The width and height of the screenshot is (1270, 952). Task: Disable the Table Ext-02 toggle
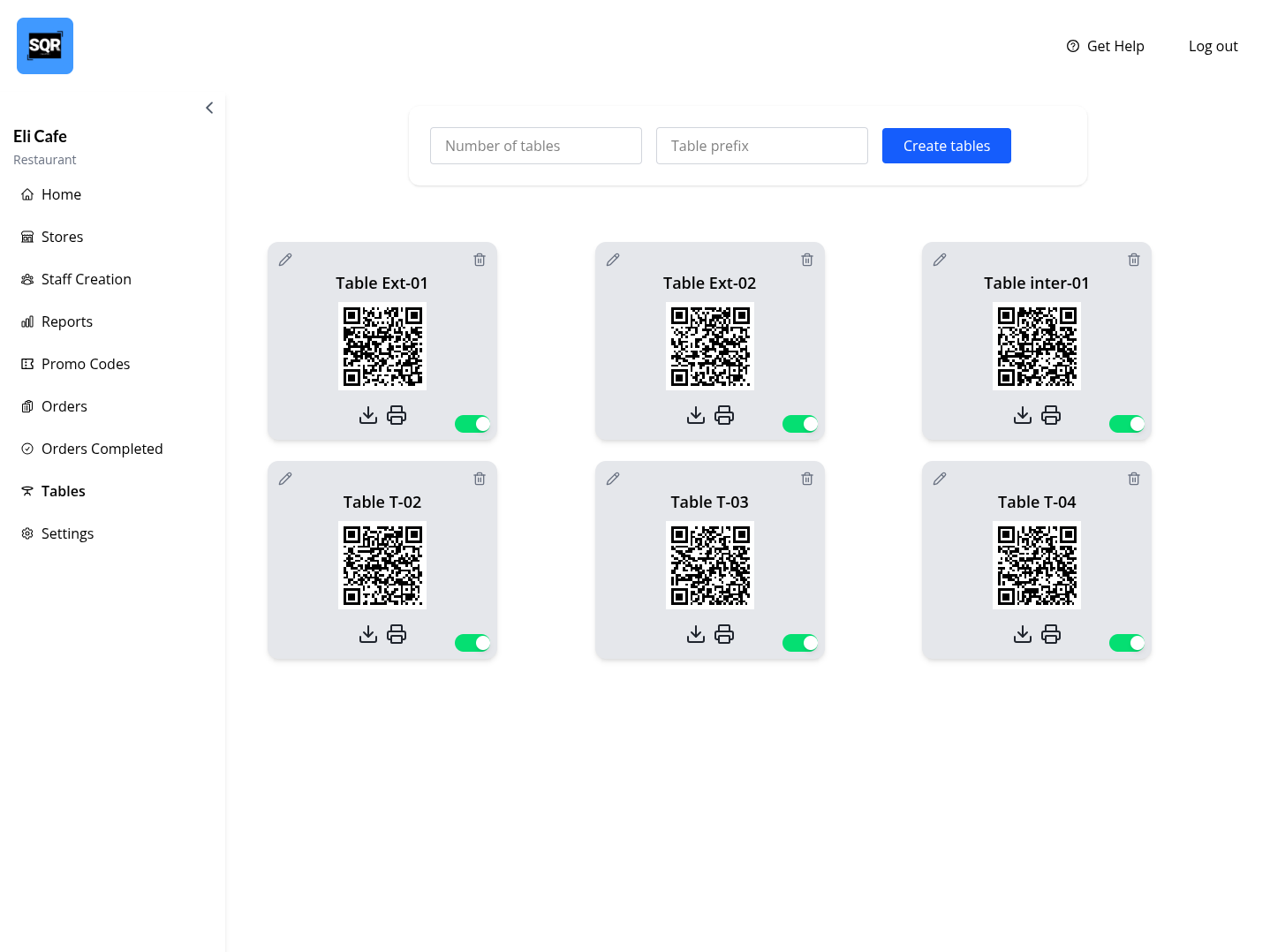point(800,424)
